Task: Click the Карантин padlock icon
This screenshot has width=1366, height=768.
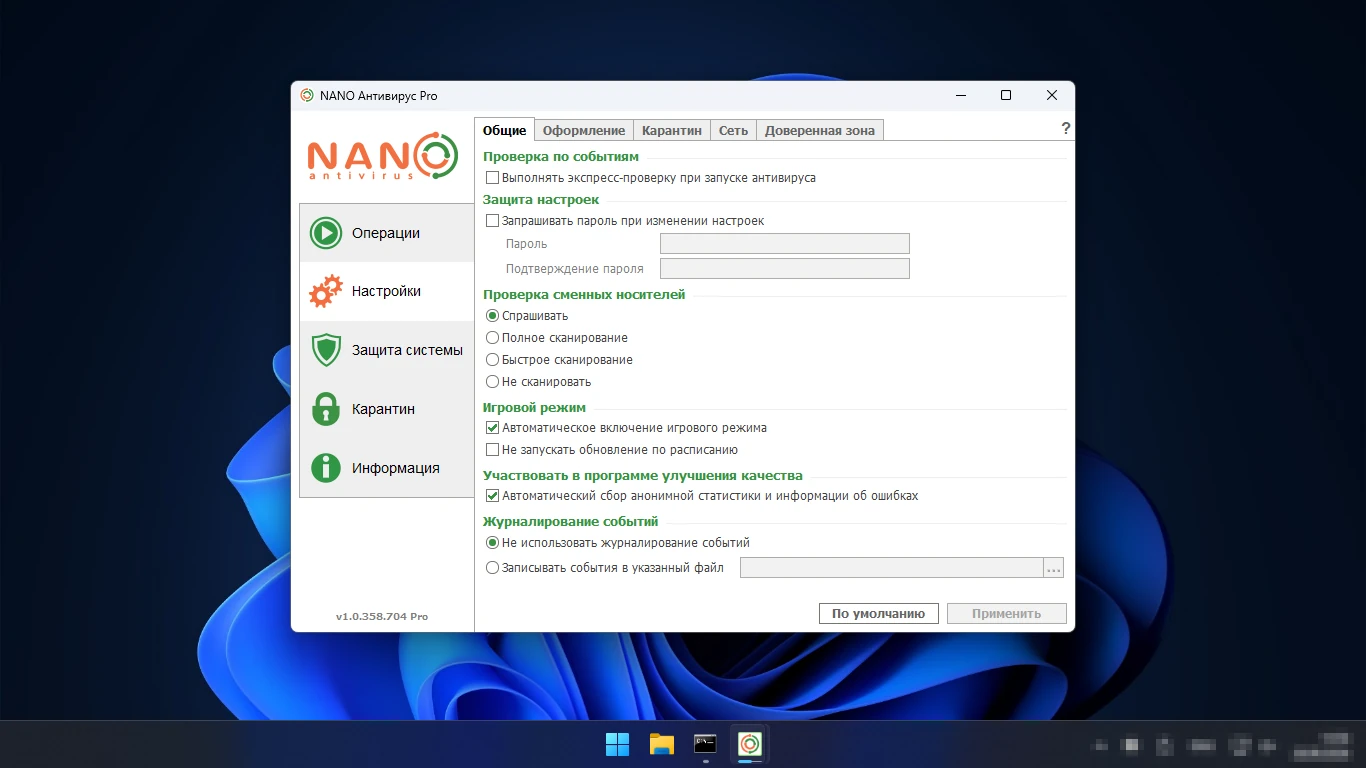Action: click(x=326, y=409)
